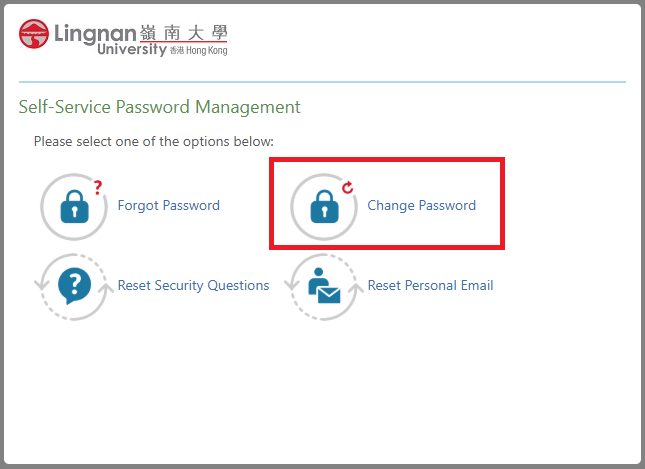The width and height of the screenshot is (645, 469).
Task: Click the Lingnan wordmark text in header
Action: [95, 34]
